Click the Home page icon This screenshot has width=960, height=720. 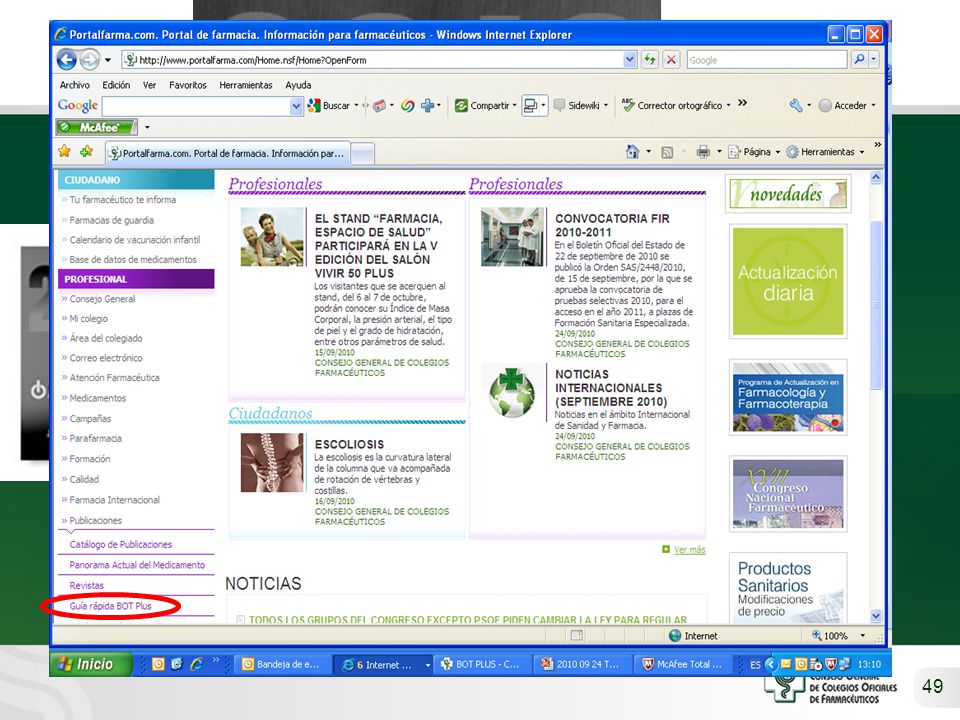coord(632,152)
